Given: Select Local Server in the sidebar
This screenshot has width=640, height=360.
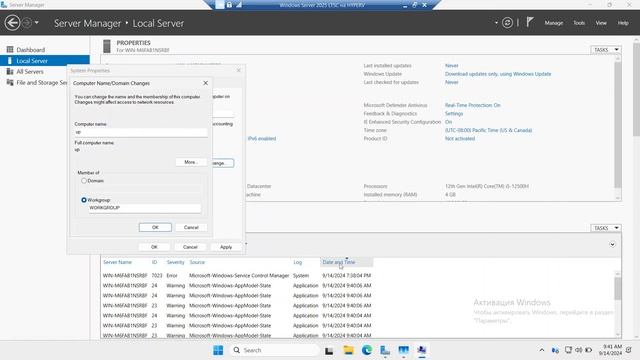Looking at the screenshot, I should point(45,61).
